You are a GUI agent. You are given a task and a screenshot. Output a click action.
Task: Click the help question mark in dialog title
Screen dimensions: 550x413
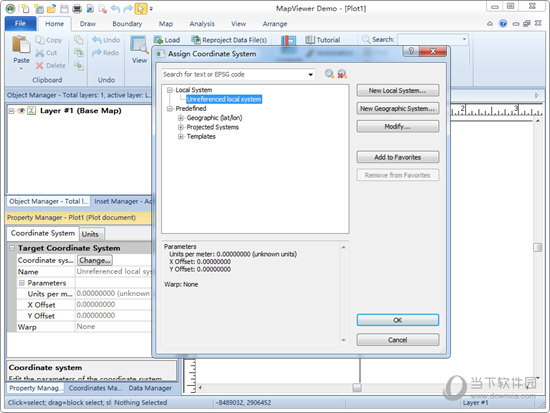coord(411,51)
